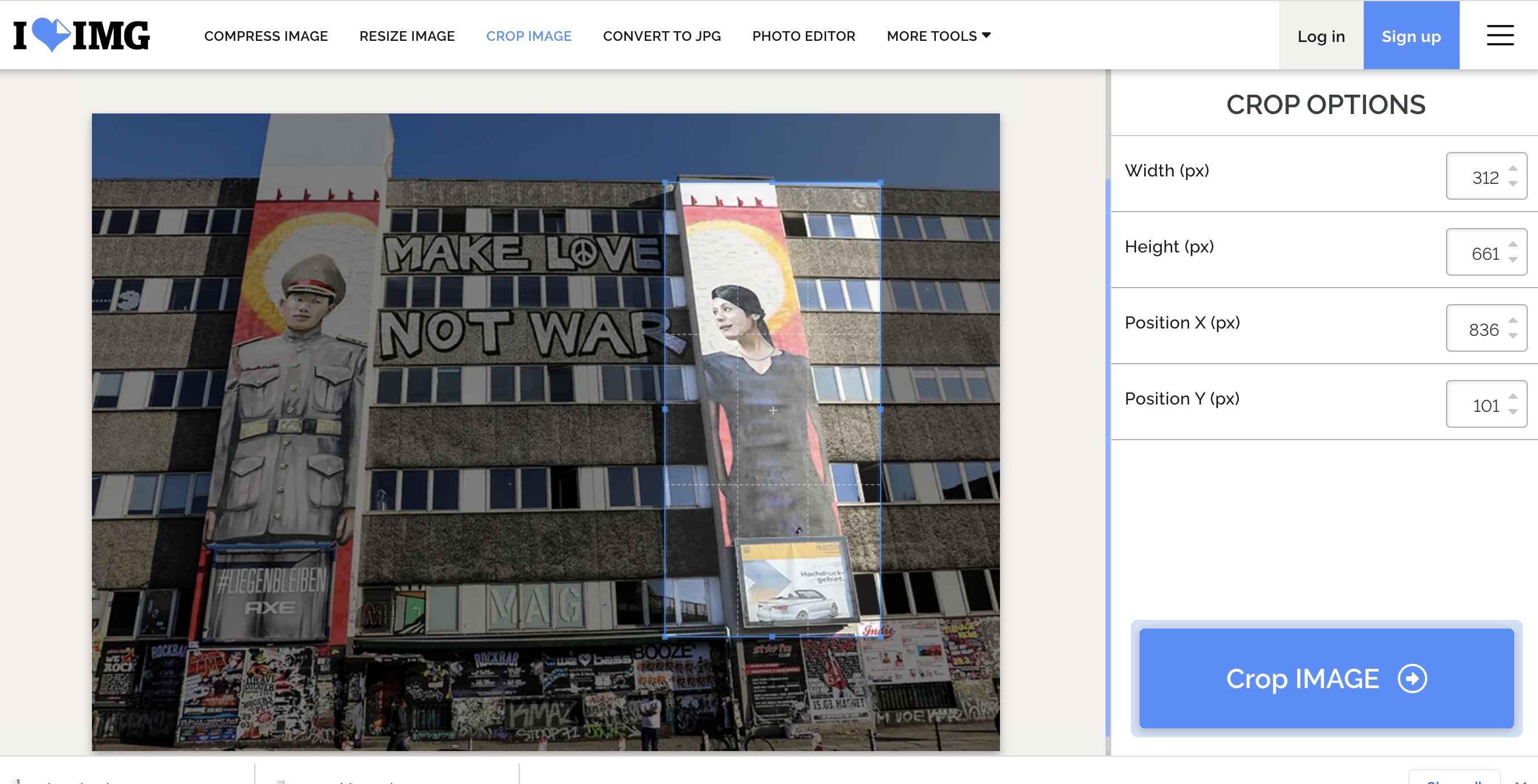Click the crop box right edge middle handle
The height and width of the screenshot is (784, 1538).
(881, 410)
